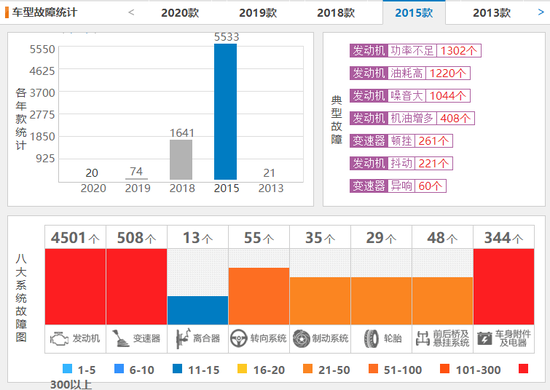Click the suspension axle icon 前后桥及悬挂系统
550x390 pixels.
[423, 338]
